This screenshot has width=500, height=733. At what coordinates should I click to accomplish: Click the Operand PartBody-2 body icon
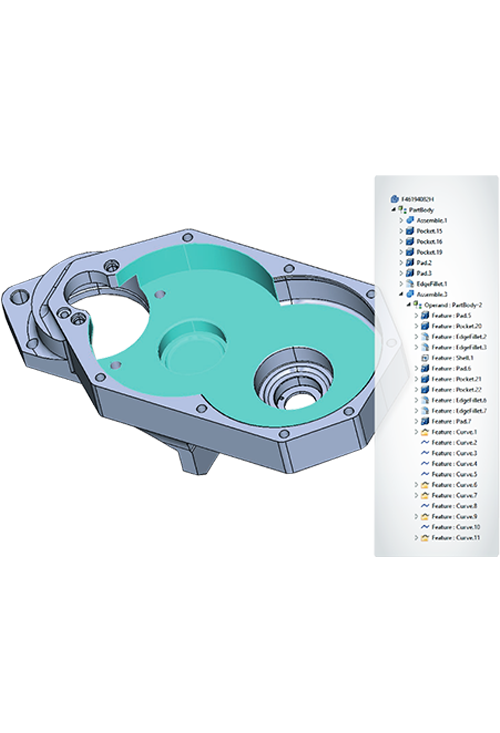coord(417,305)
